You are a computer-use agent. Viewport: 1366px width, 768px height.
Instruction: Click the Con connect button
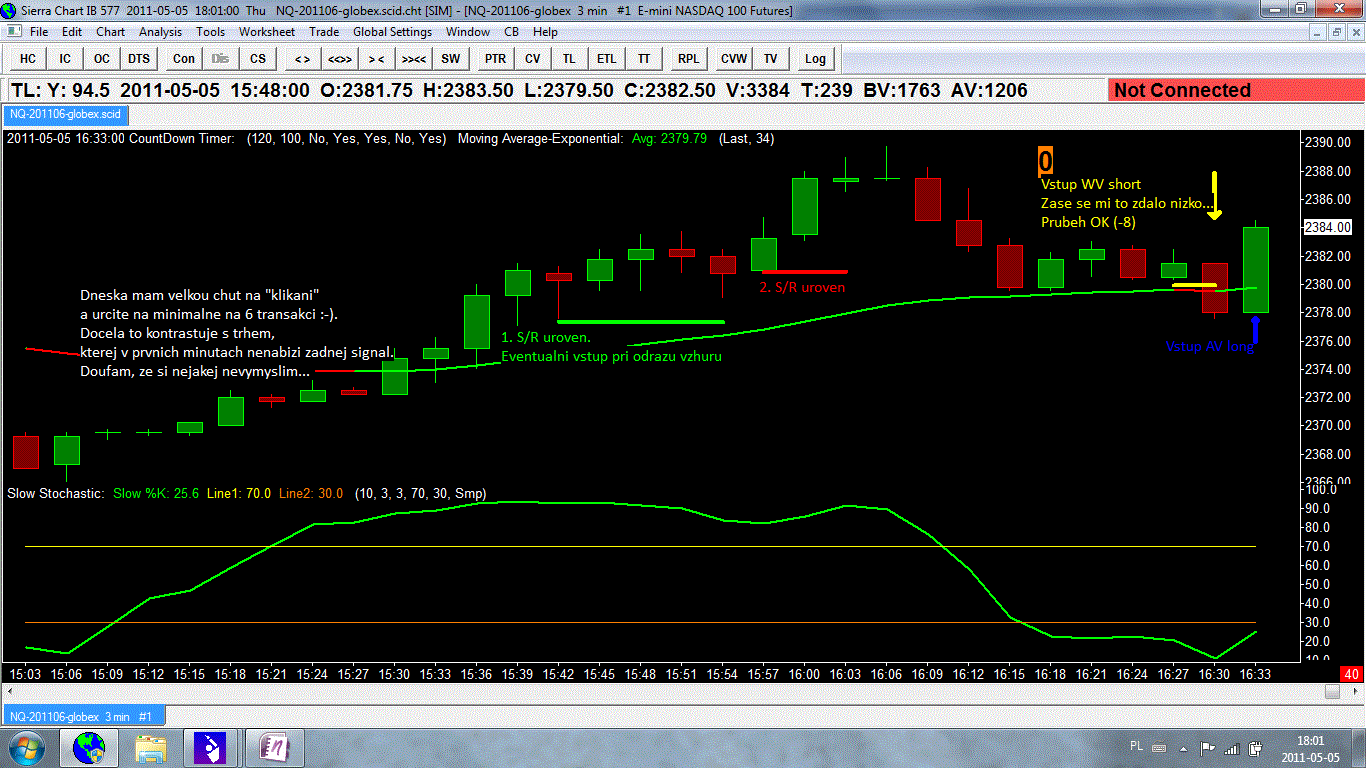184,58
